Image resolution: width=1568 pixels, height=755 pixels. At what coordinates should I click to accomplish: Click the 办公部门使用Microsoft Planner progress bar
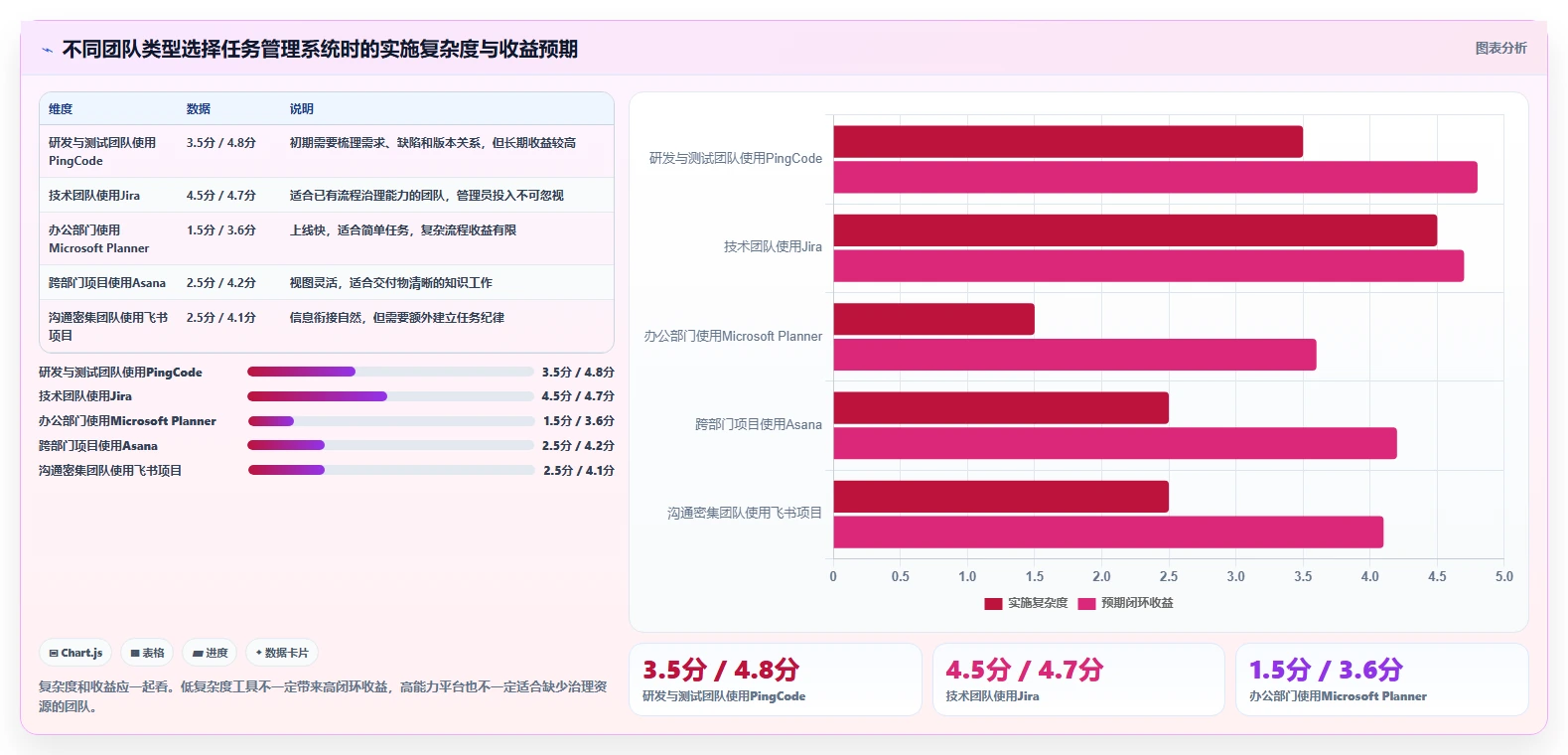pos(390,421)
